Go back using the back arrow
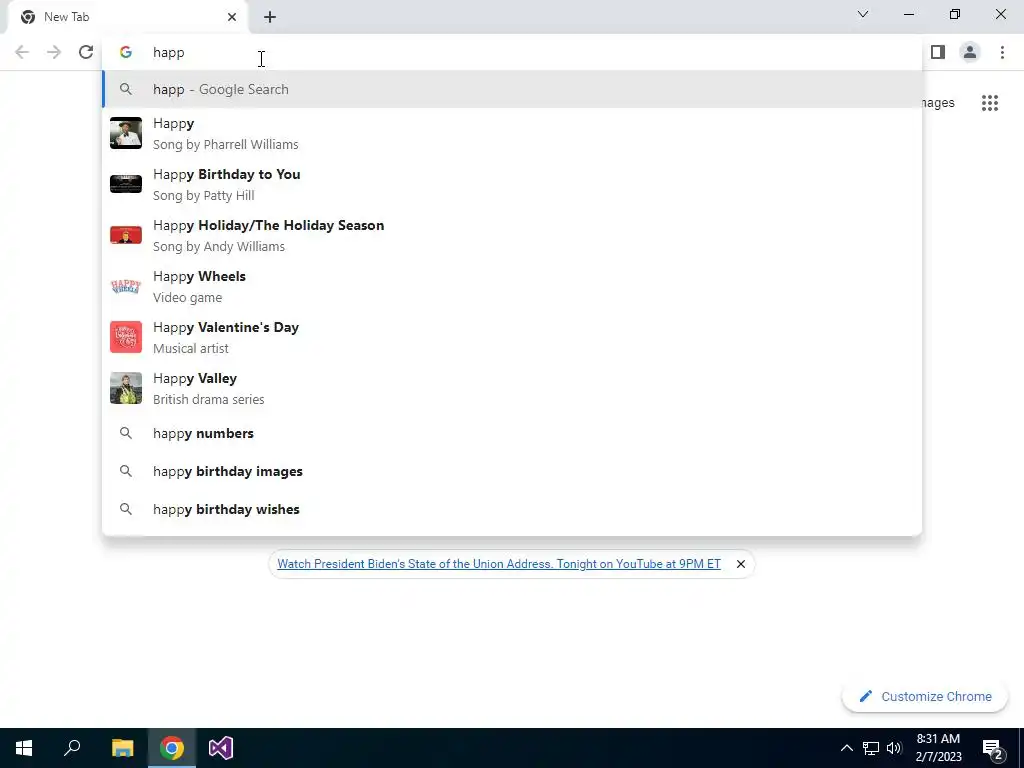1024x768 pixels. [22, 52]
